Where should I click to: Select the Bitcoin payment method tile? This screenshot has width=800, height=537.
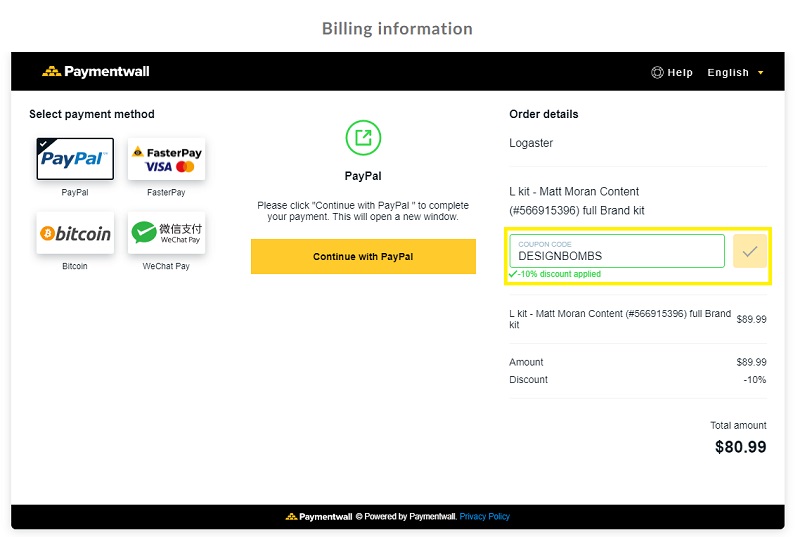75,233
